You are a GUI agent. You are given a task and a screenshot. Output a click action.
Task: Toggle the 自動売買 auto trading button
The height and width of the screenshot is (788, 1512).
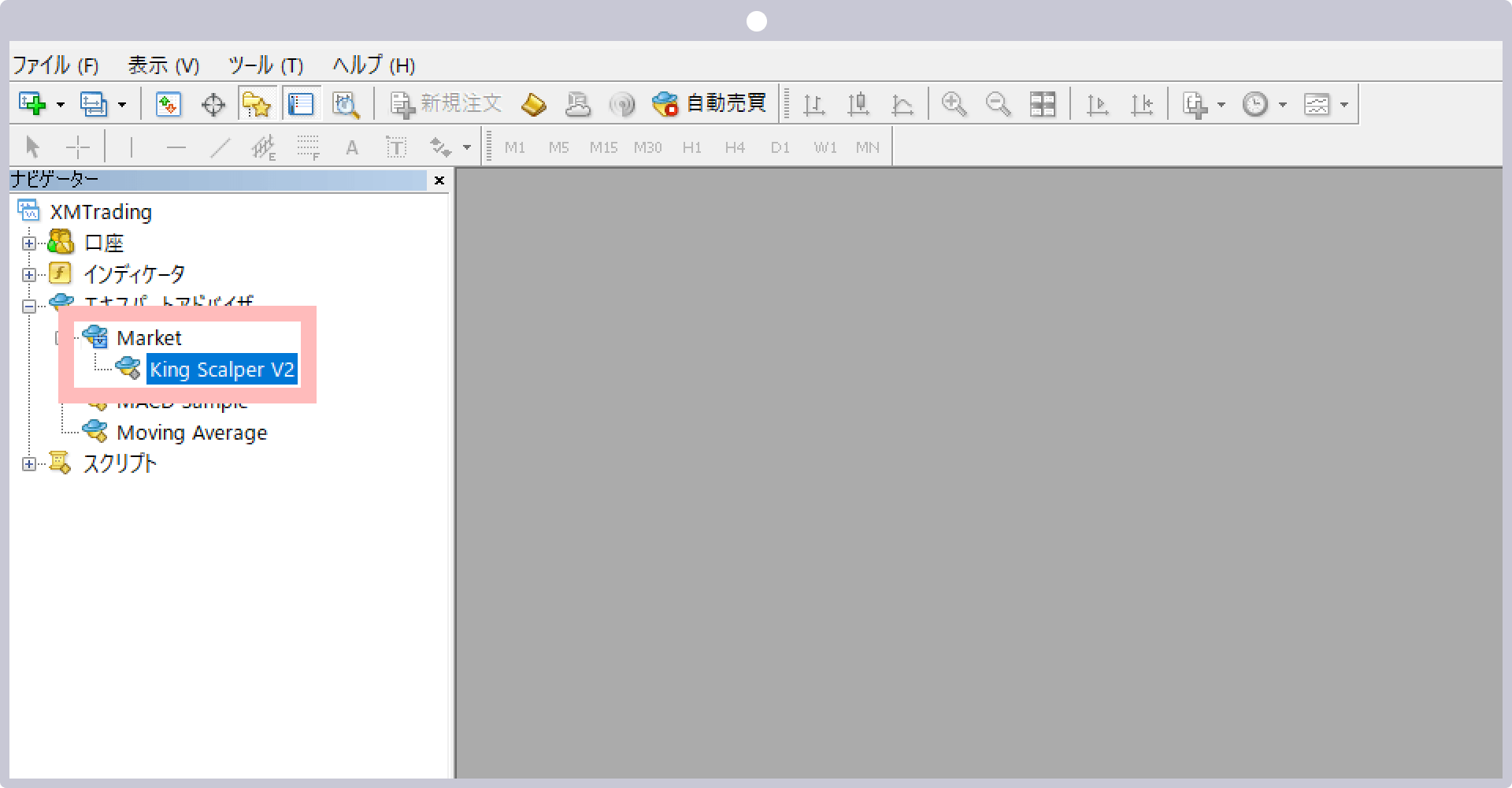point(710,104)
